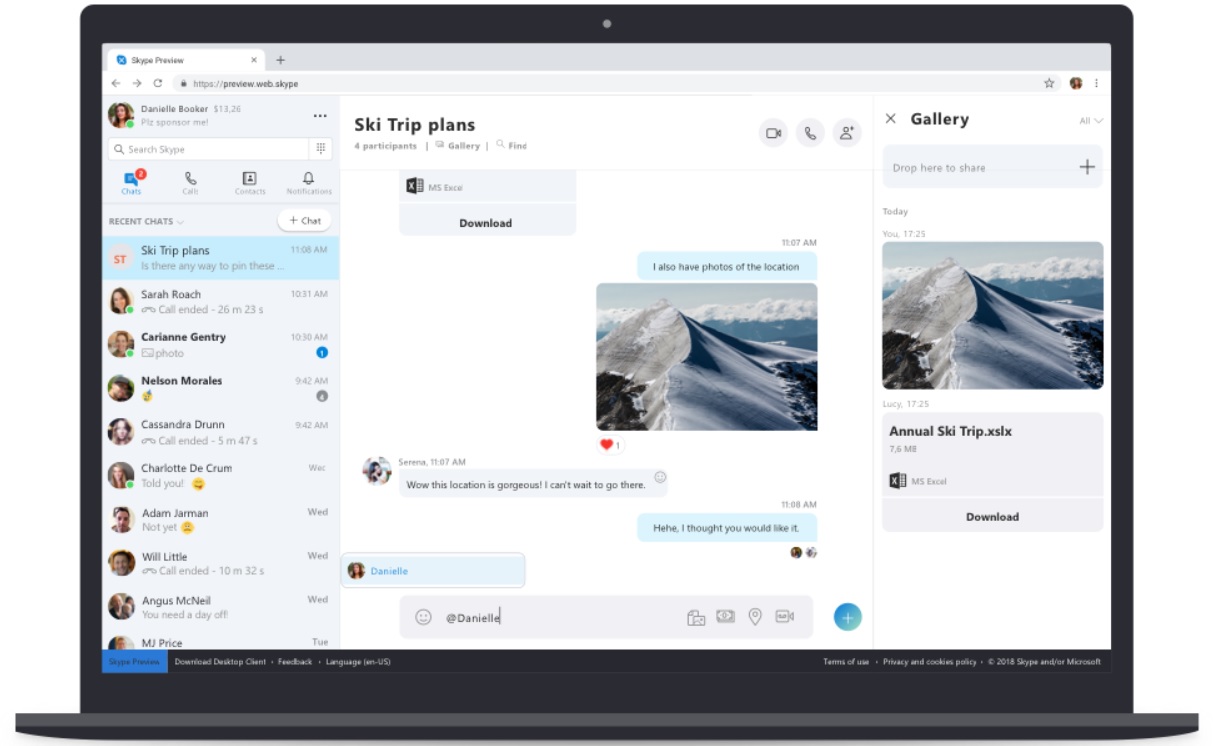Go back in the browser

coord(116,84)
